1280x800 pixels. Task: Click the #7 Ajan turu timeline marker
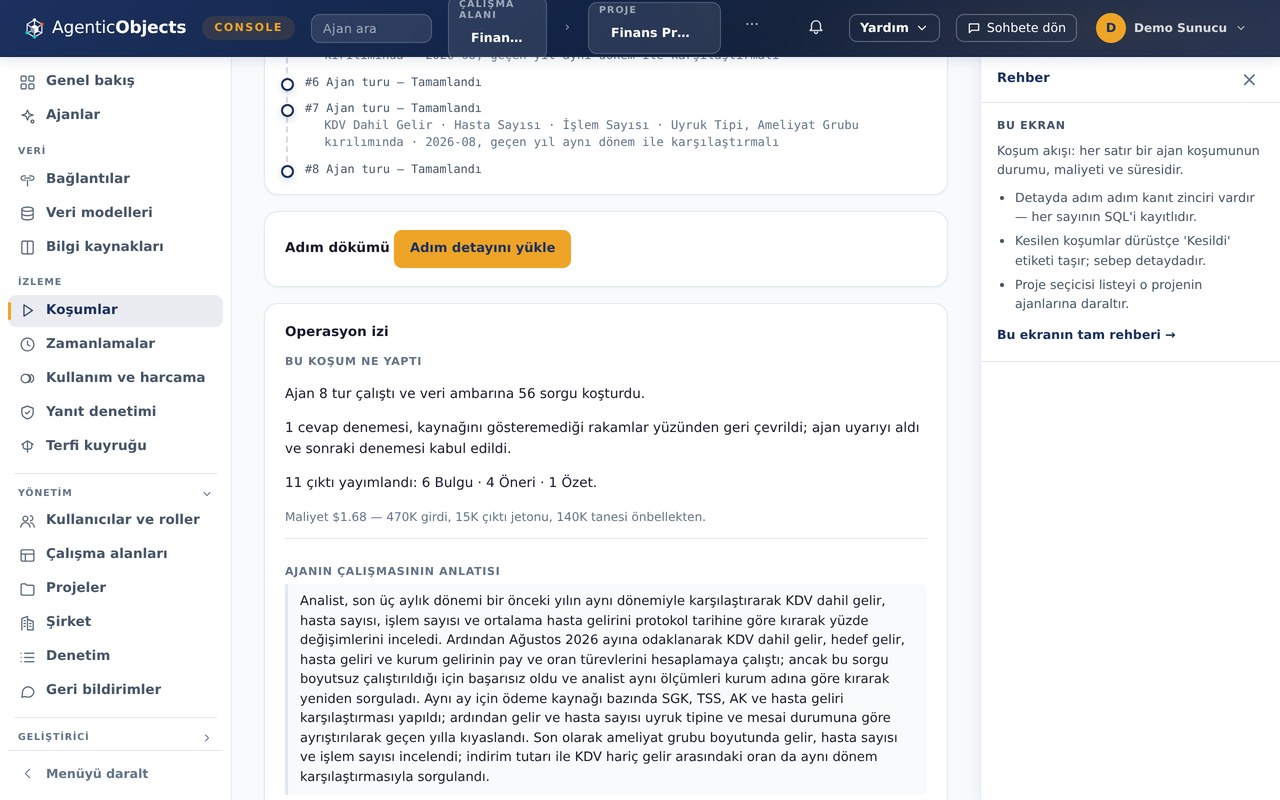[x=287, y=110]
